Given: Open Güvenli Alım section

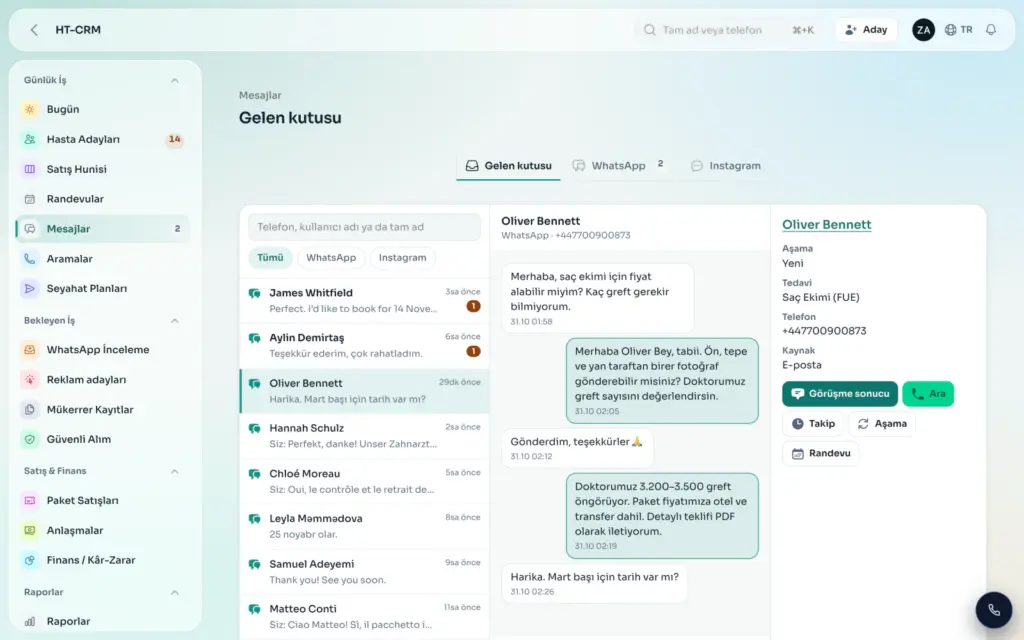Looking at the screenshot, I should 103,439.
